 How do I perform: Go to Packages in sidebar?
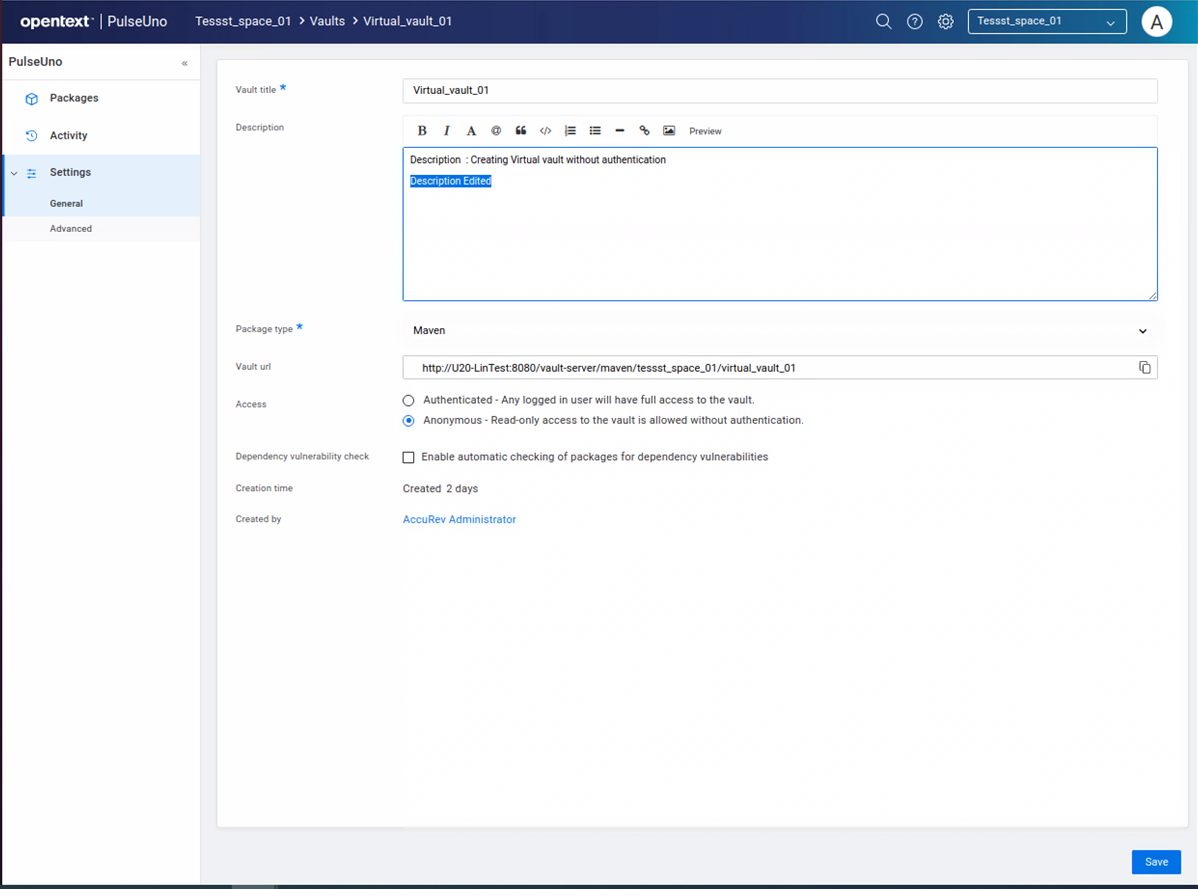pos(74,98)
